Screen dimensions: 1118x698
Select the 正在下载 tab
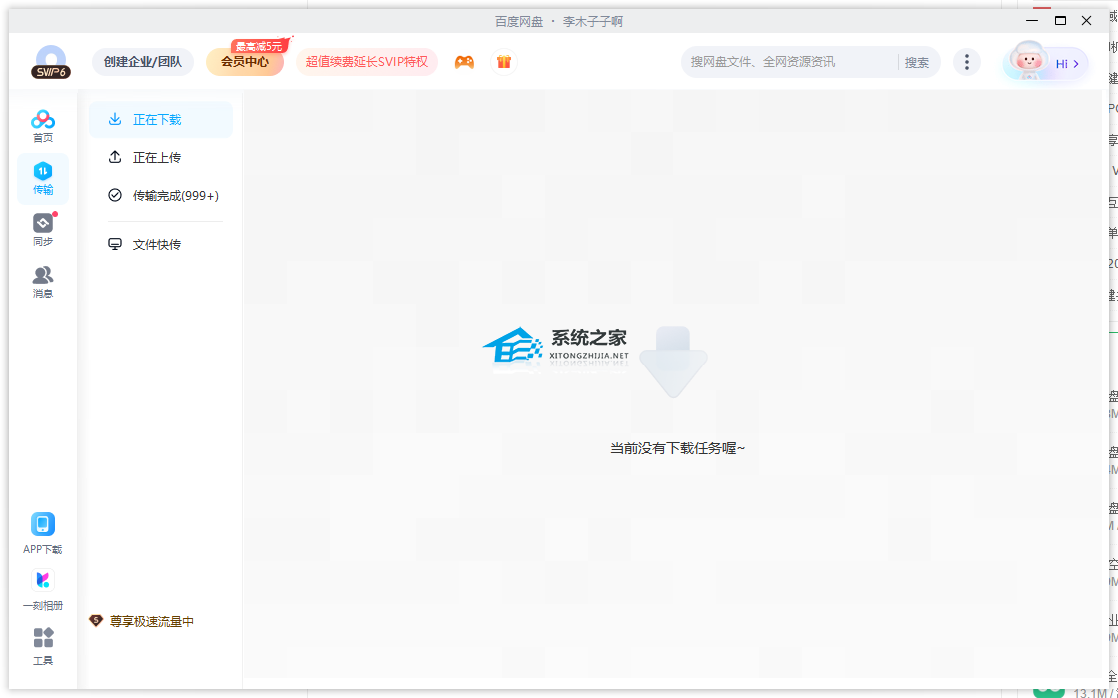(x=161, y=120)
